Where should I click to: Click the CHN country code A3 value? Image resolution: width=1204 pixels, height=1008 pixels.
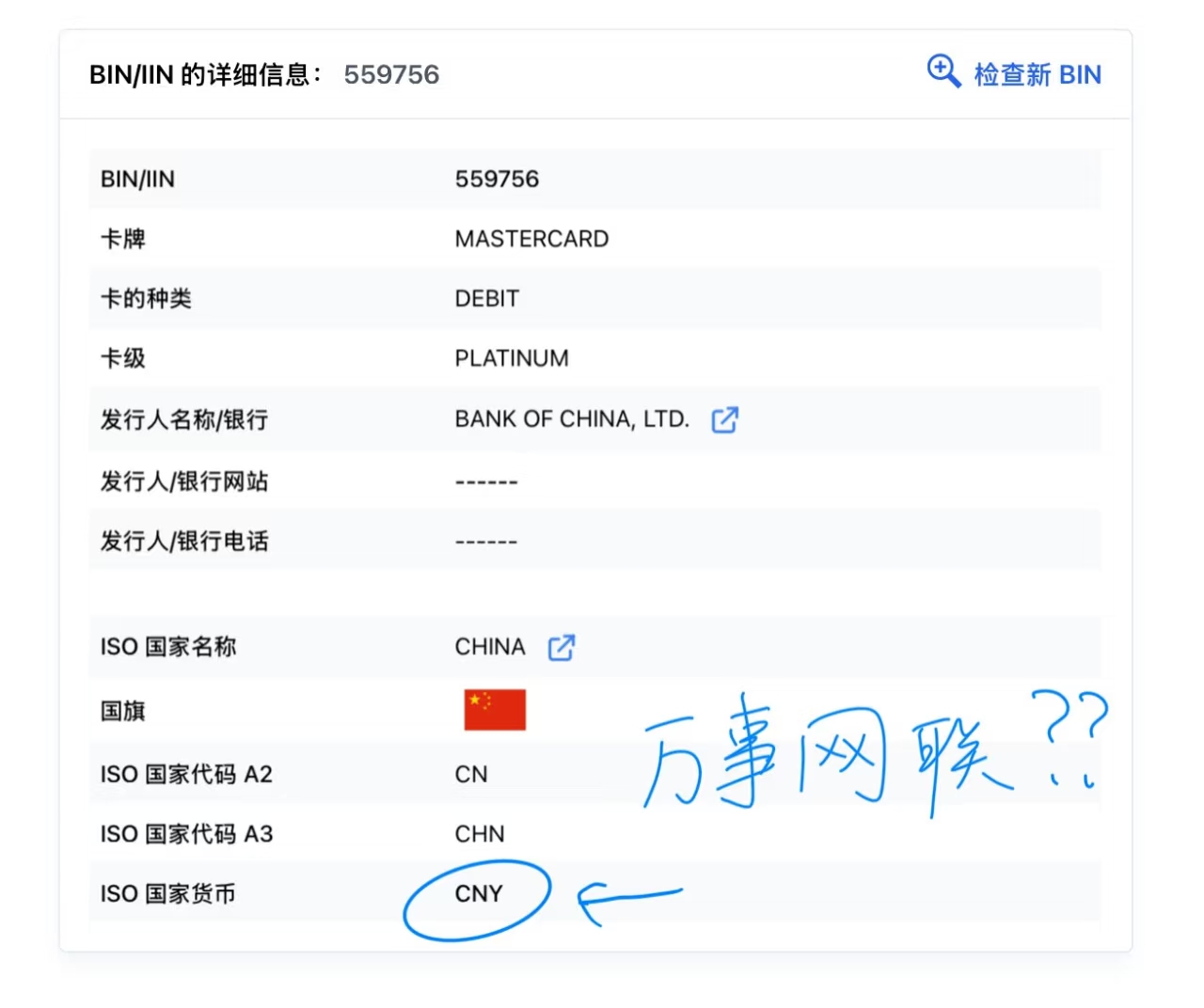[x=480, y=834]
